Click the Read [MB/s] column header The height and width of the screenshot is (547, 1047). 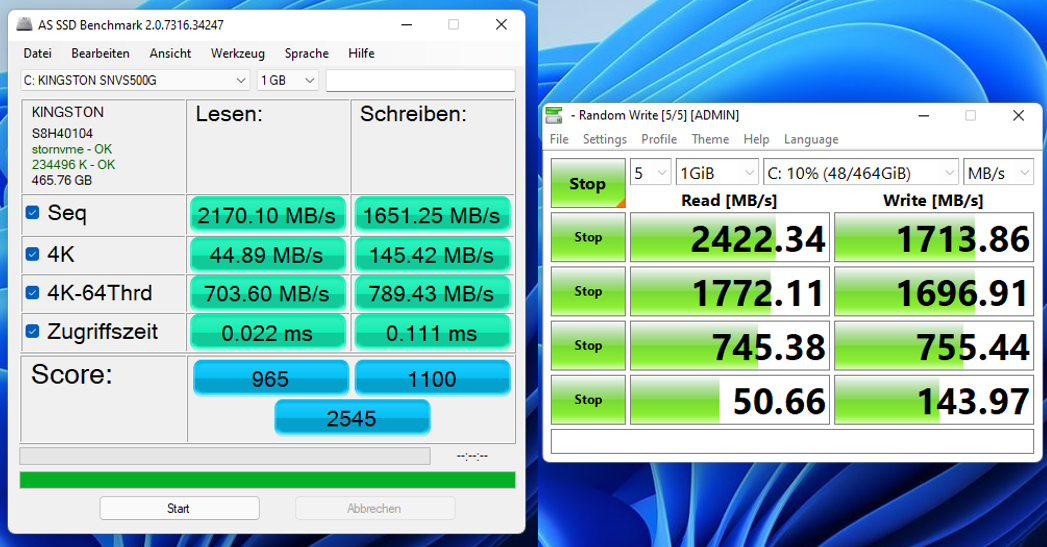(729, 200)
